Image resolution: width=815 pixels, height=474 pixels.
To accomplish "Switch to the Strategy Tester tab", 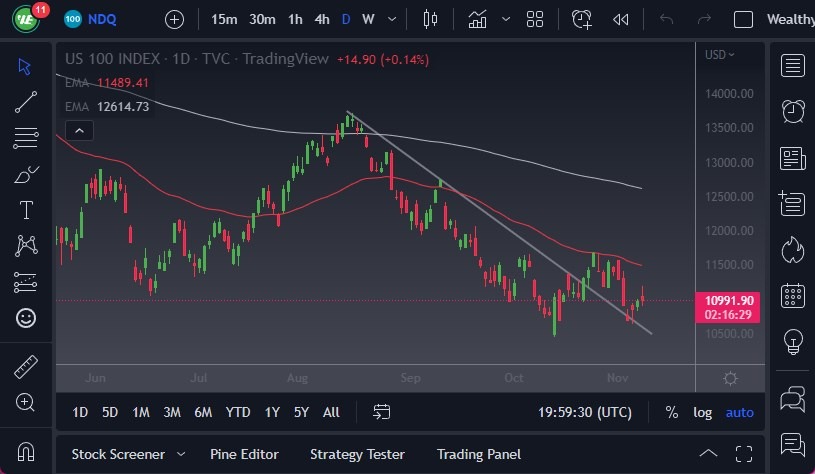I will click(358, 454).
